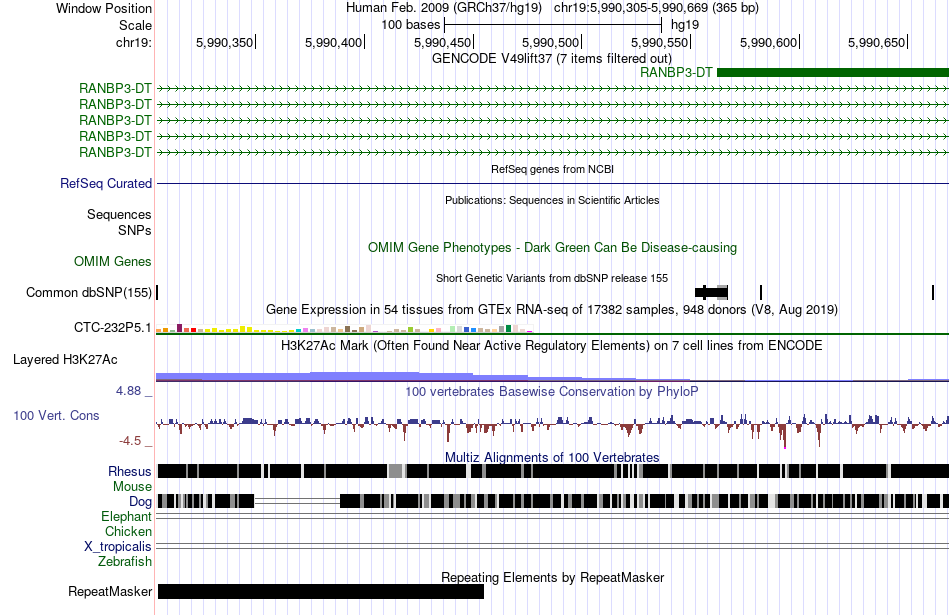This screenshot has width=950, height=615.
Task: Click the Chicken species label
Action: (128, 531)
